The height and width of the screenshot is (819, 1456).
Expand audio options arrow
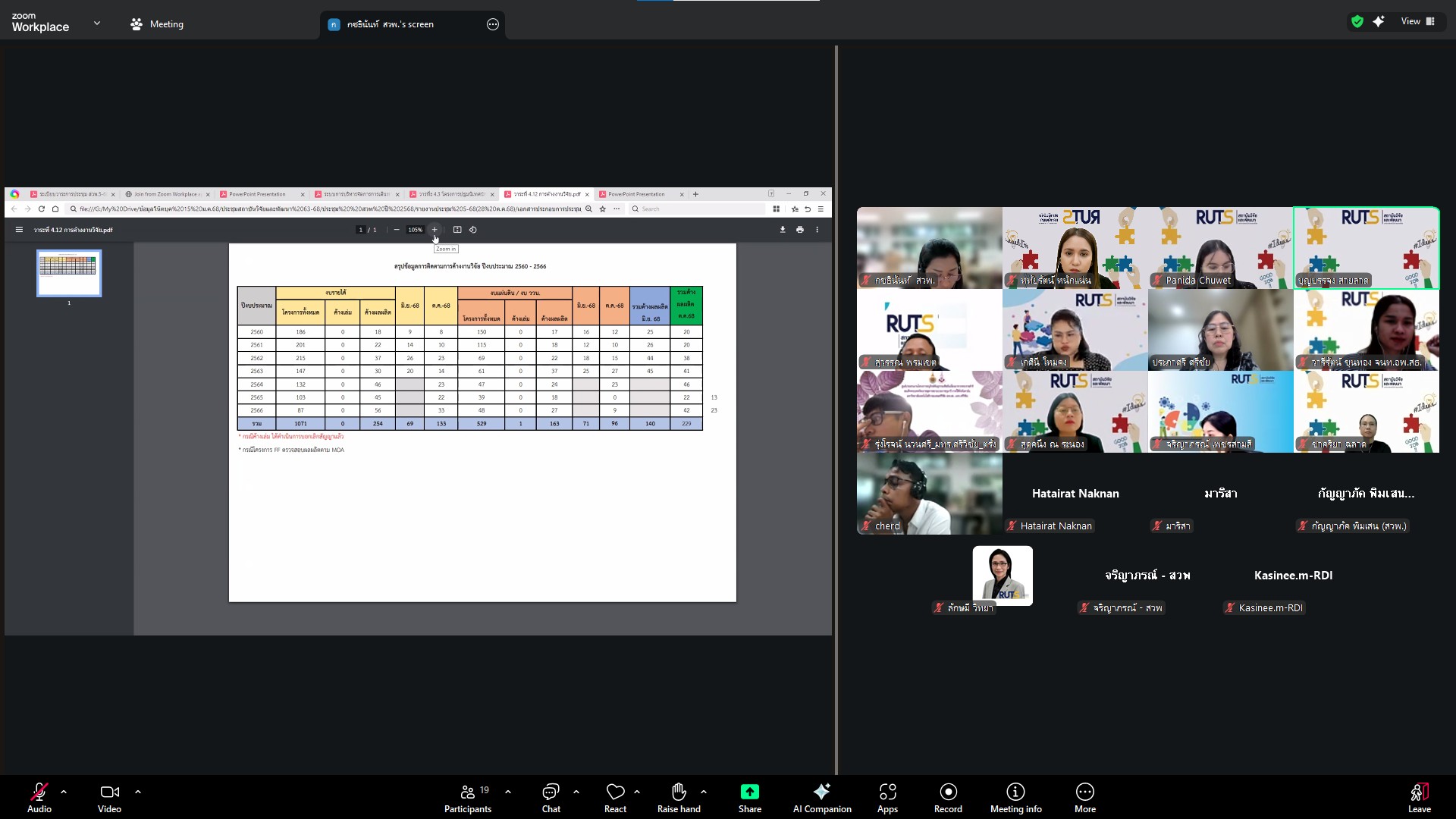[64, 792]
